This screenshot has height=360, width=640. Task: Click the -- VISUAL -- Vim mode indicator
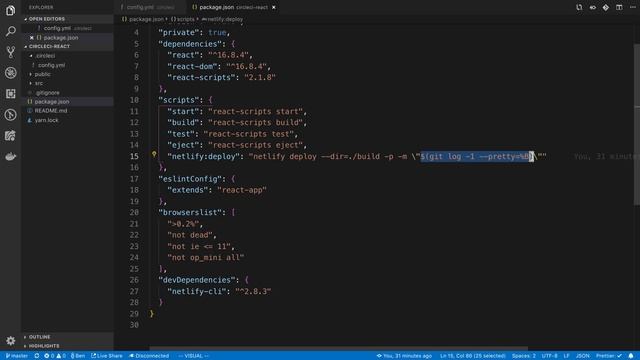(193, 356)
